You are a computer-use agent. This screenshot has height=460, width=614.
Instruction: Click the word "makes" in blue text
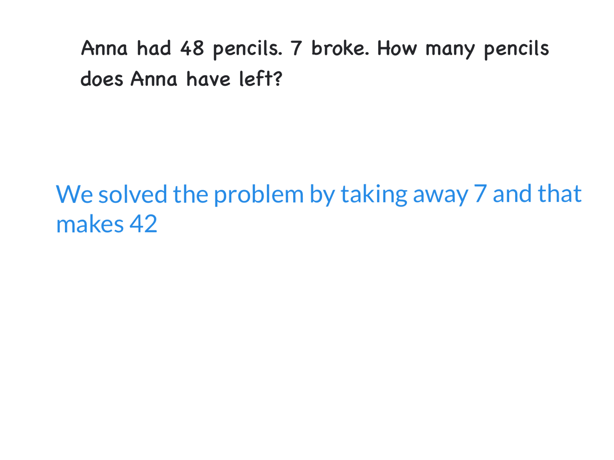point(90,224)
